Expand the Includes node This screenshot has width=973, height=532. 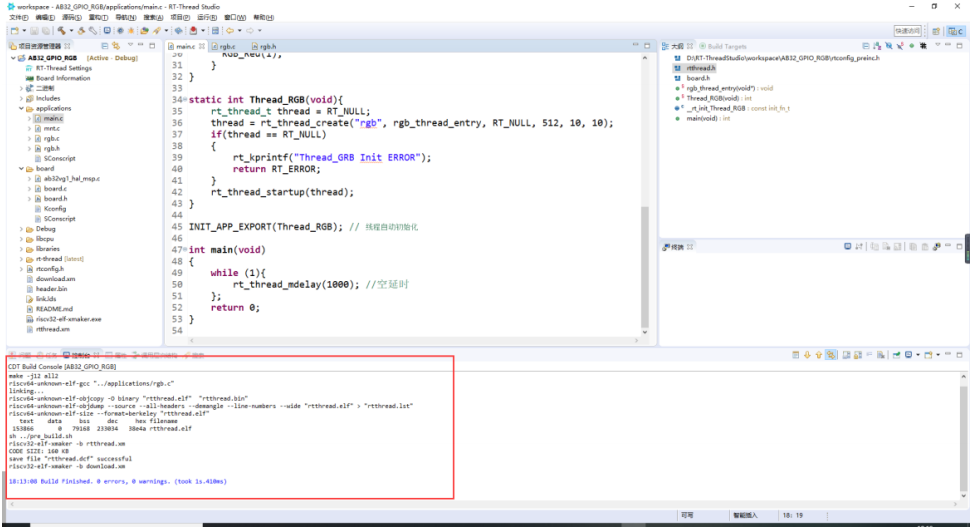(21, 98)
